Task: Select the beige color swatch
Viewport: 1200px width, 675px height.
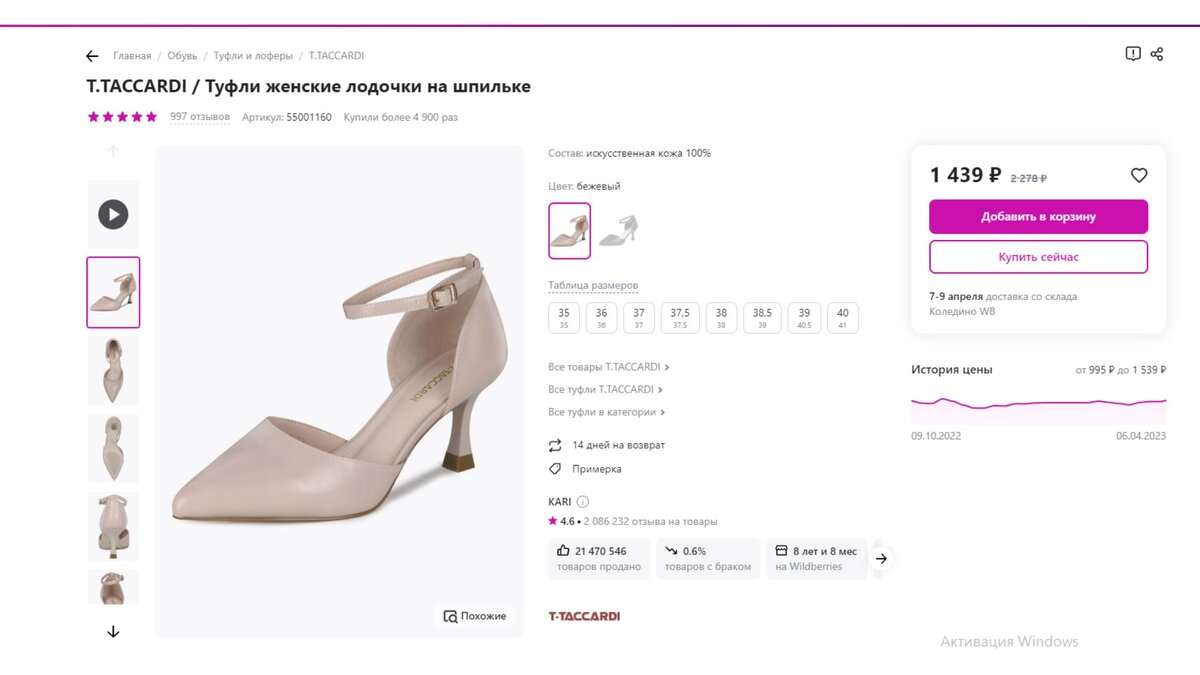Action: click(569, 231)
